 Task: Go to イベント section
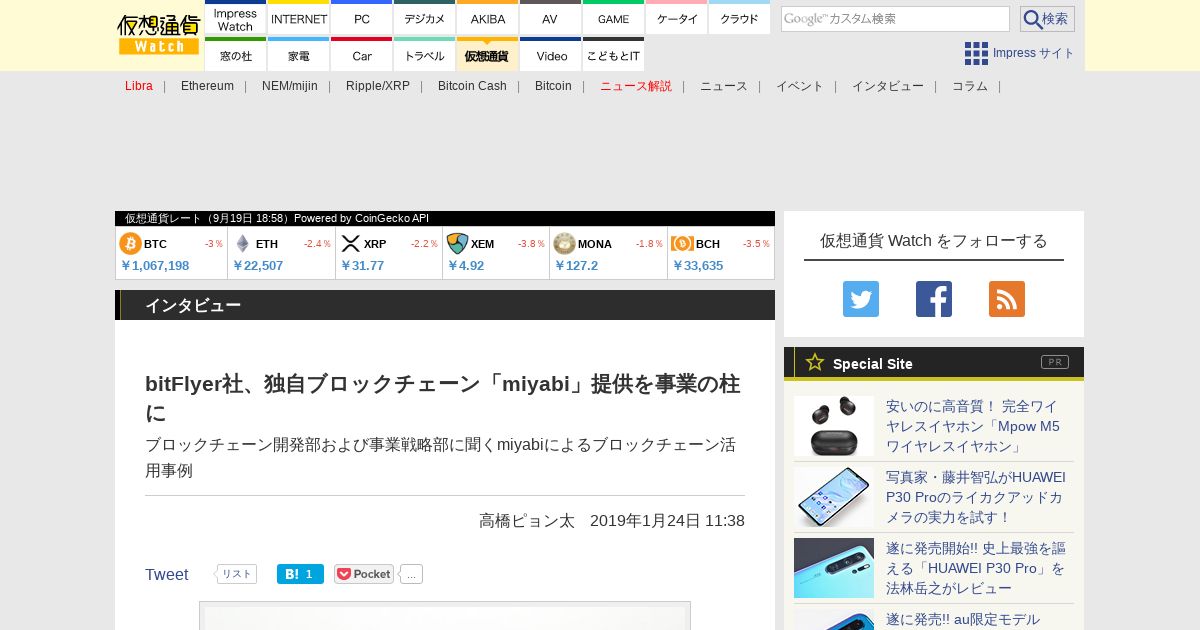click(800, 86)
